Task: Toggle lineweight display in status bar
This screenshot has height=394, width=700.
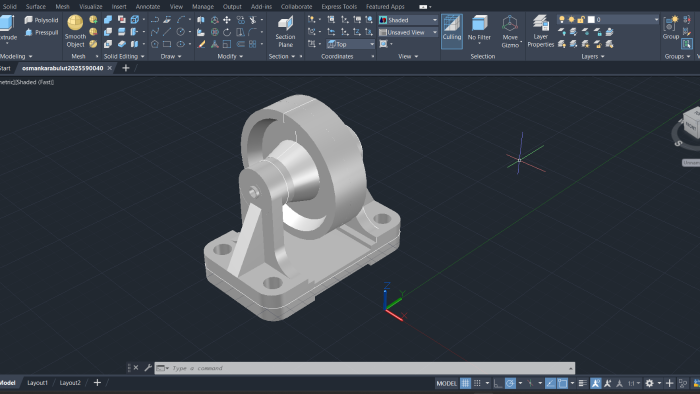Action: coord(583,383)
